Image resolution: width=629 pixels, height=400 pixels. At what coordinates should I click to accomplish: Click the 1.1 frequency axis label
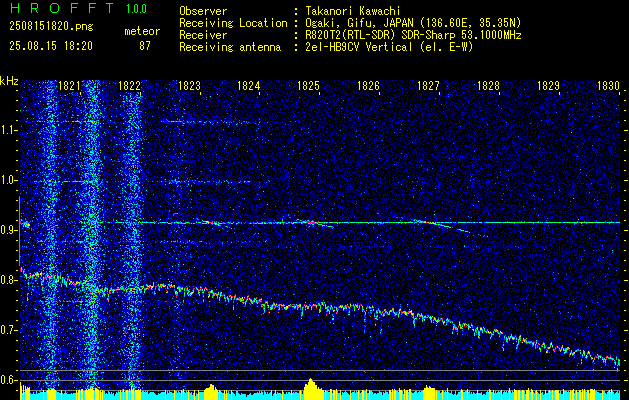(8, 130)
